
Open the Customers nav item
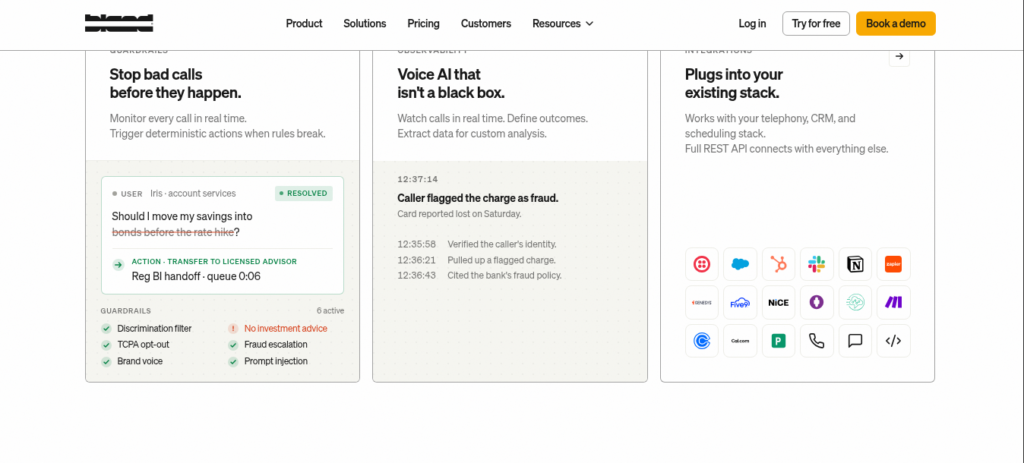486,24
